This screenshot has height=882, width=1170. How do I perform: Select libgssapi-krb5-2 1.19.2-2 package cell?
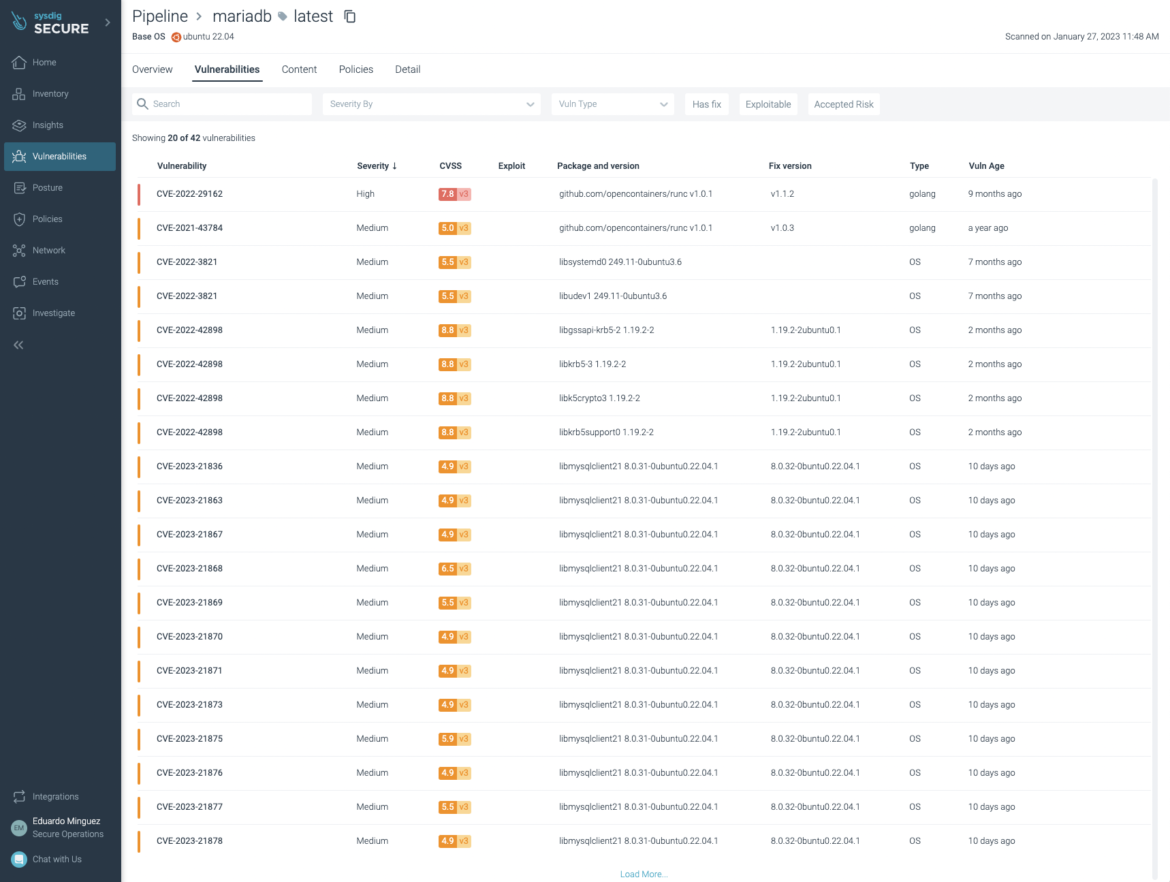click(607, 331)
